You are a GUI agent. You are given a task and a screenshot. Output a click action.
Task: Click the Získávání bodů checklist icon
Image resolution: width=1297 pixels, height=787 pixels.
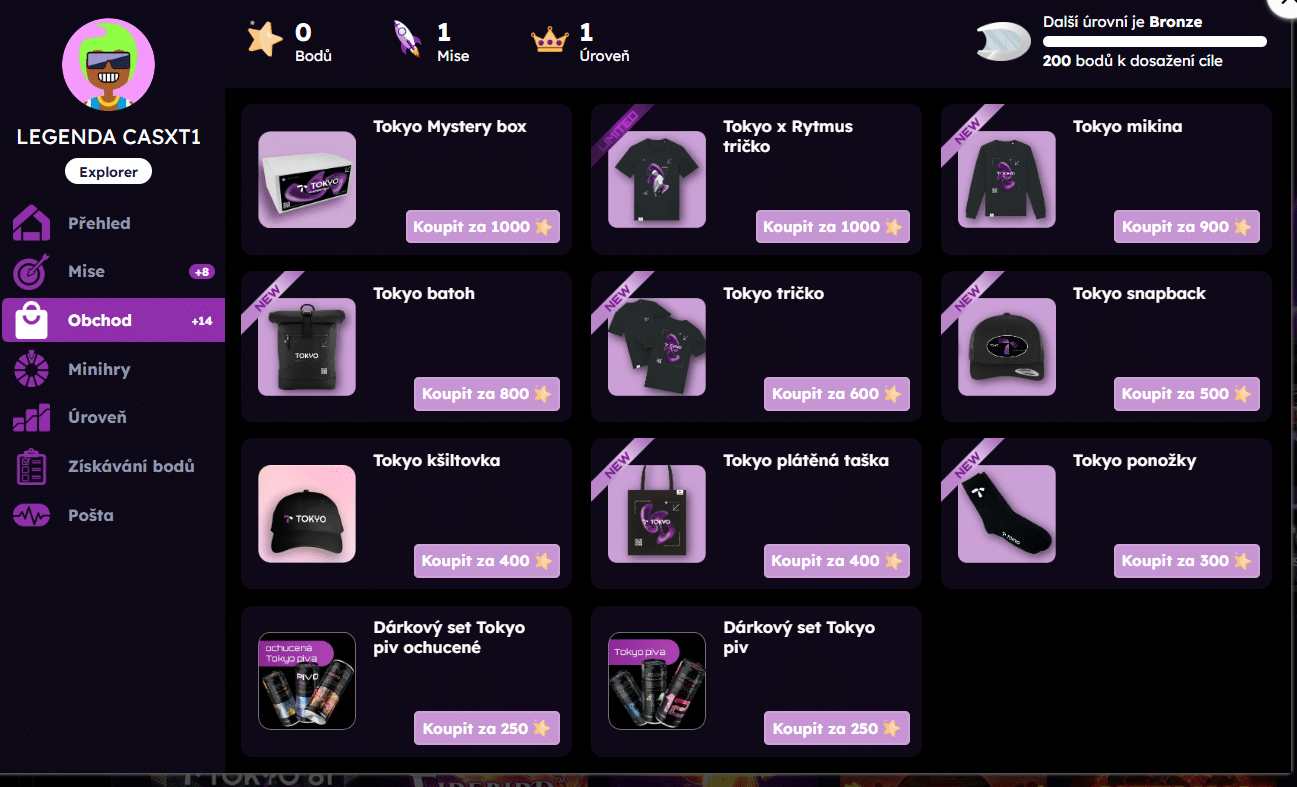pyautogui.click(x=31, y=467)
